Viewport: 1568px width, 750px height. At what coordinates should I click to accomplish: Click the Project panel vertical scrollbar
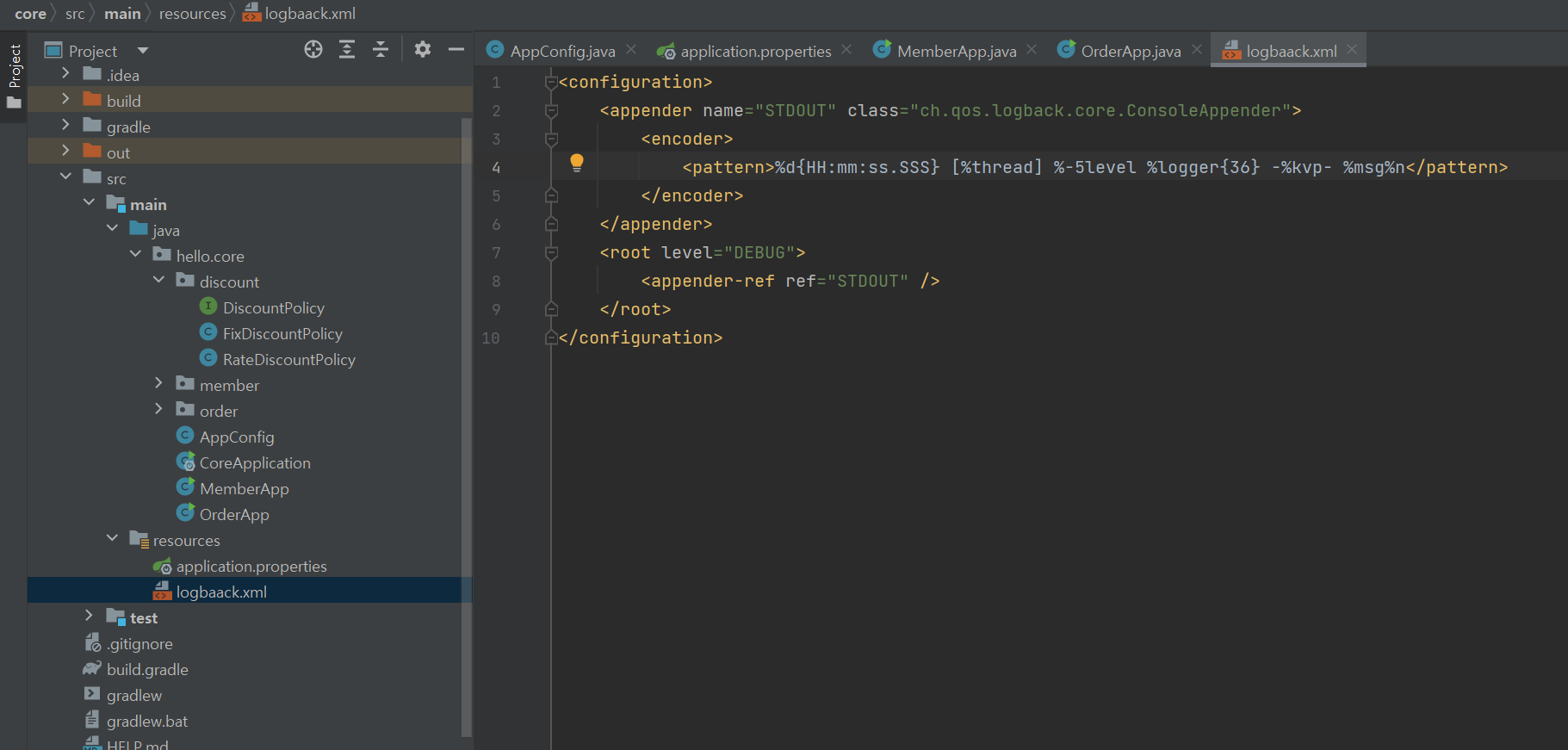coord(467,426)
